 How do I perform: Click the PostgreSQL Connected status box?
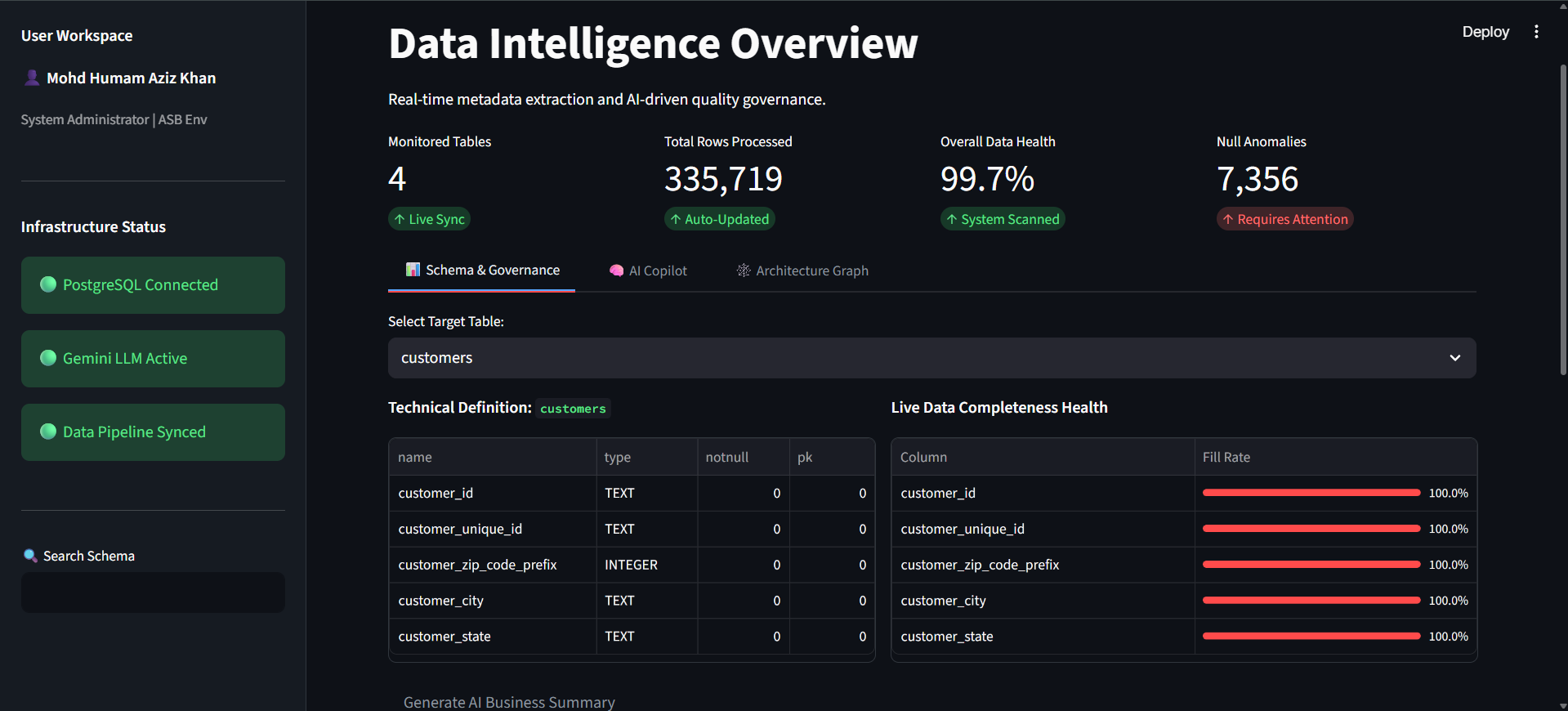[x=153, y=285]
